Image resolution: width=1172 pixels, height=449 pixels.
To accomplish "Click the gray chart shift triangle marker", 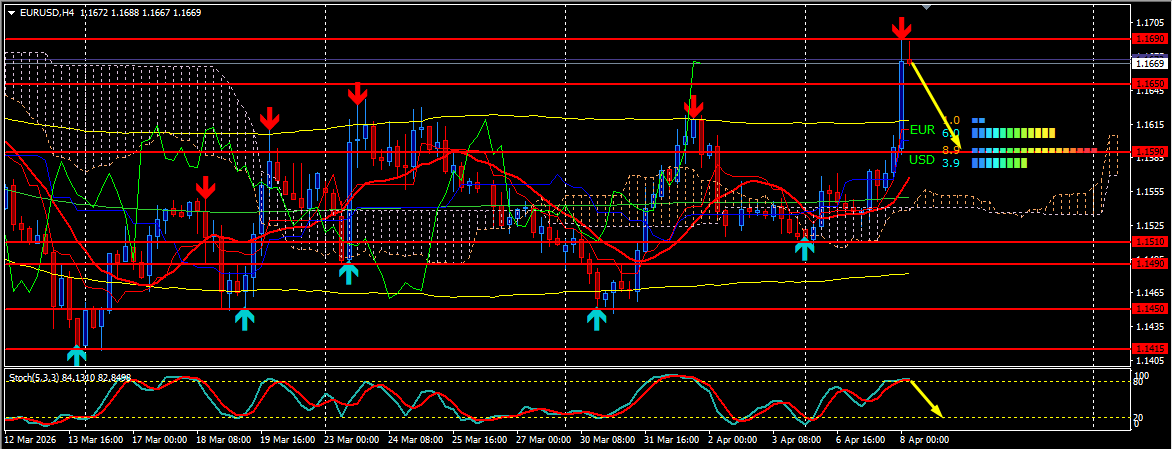I will pos(927,7).
